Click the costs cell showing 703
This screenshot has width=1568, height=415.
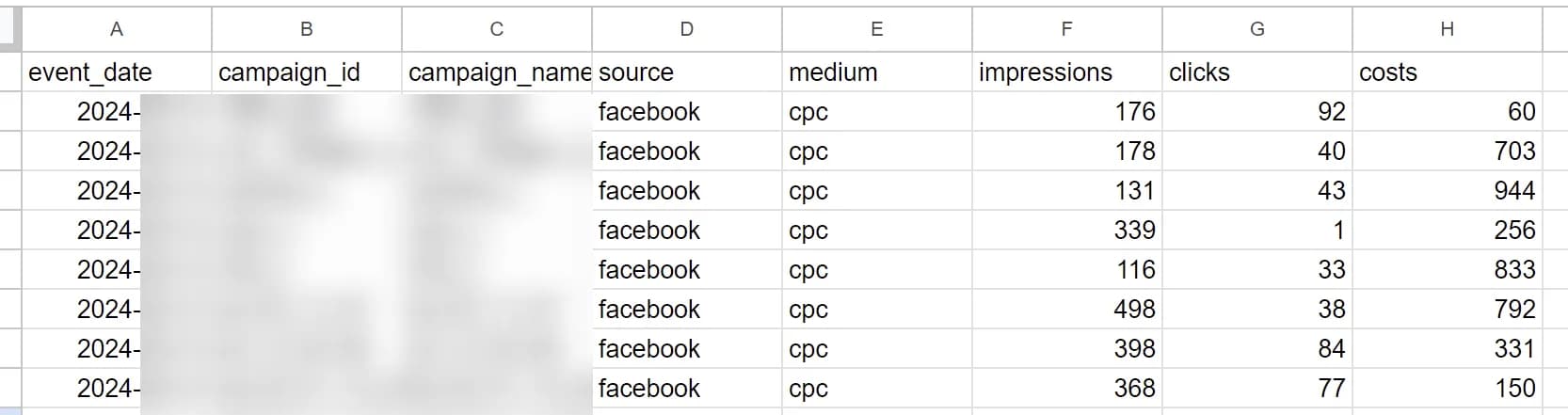point(1447,152)
